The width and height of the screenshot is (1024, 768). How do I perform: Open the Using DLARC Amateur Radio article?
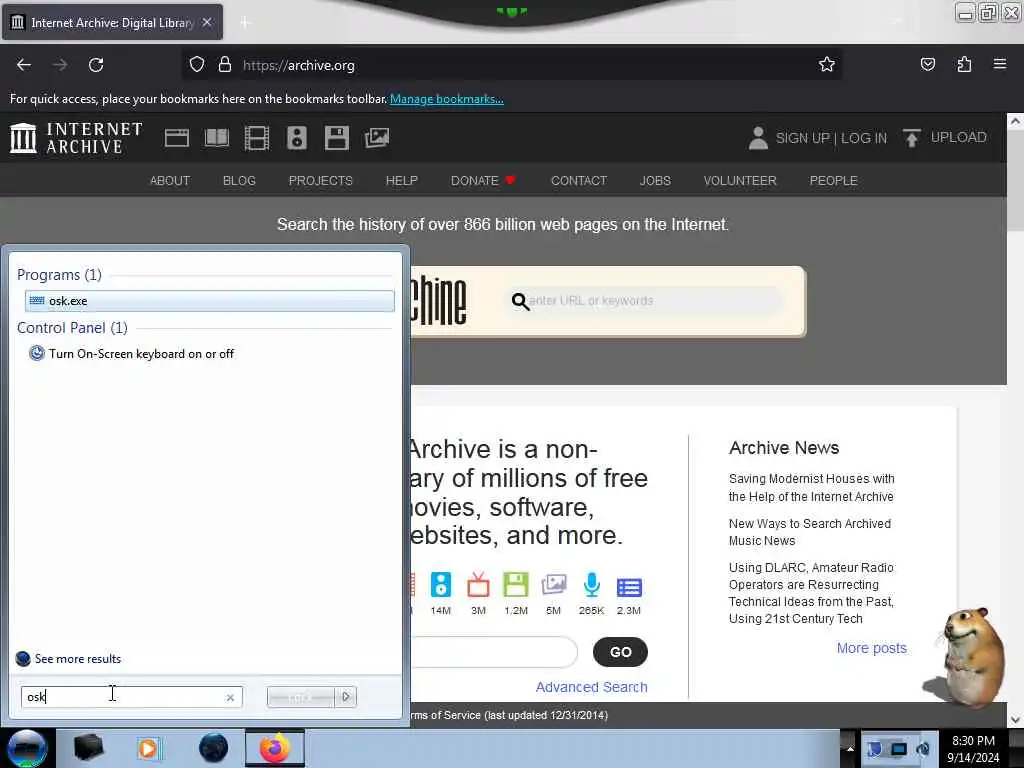point(811,593)
